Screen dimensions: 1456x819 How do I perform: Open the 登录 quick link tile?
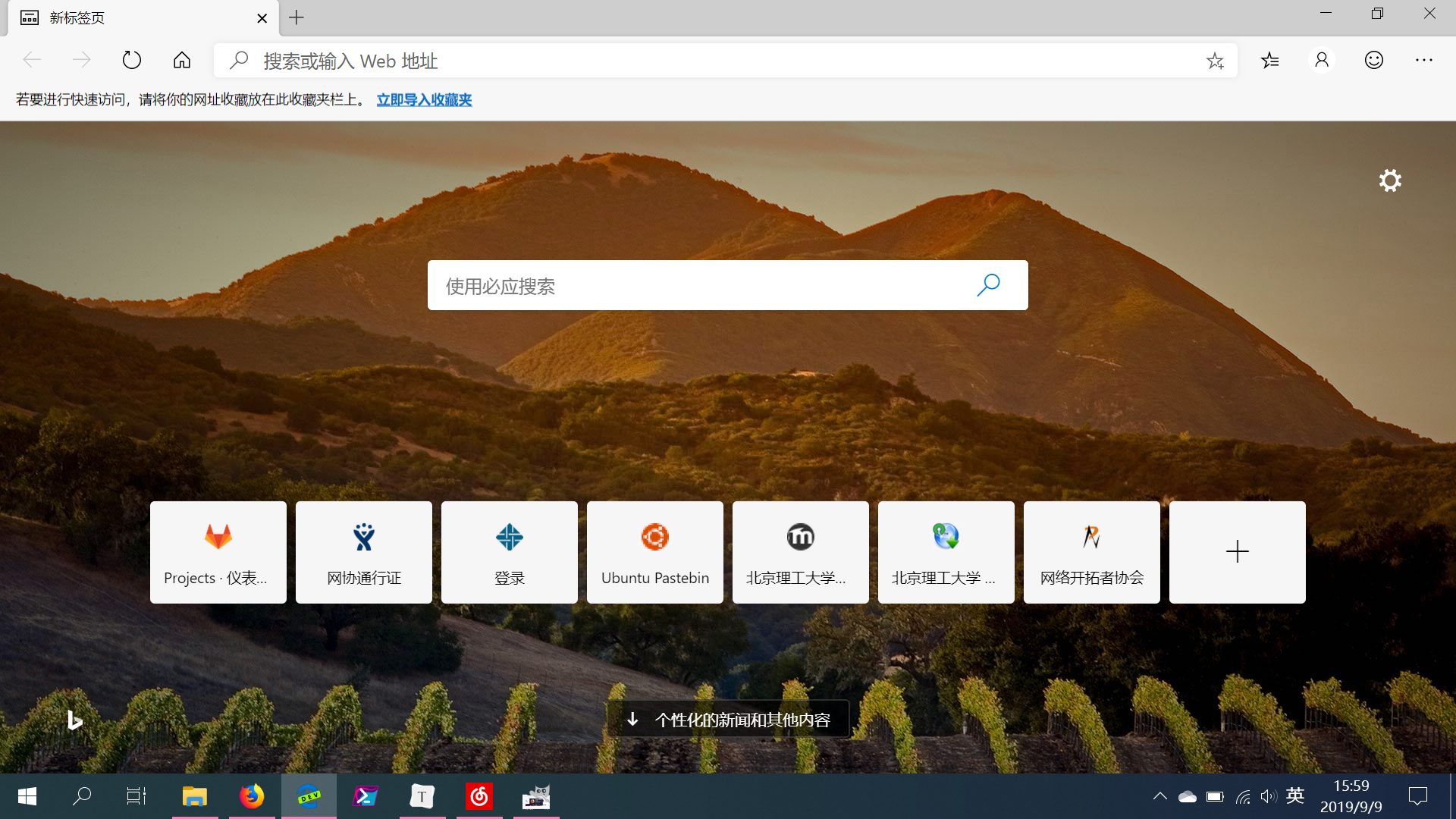510,552
